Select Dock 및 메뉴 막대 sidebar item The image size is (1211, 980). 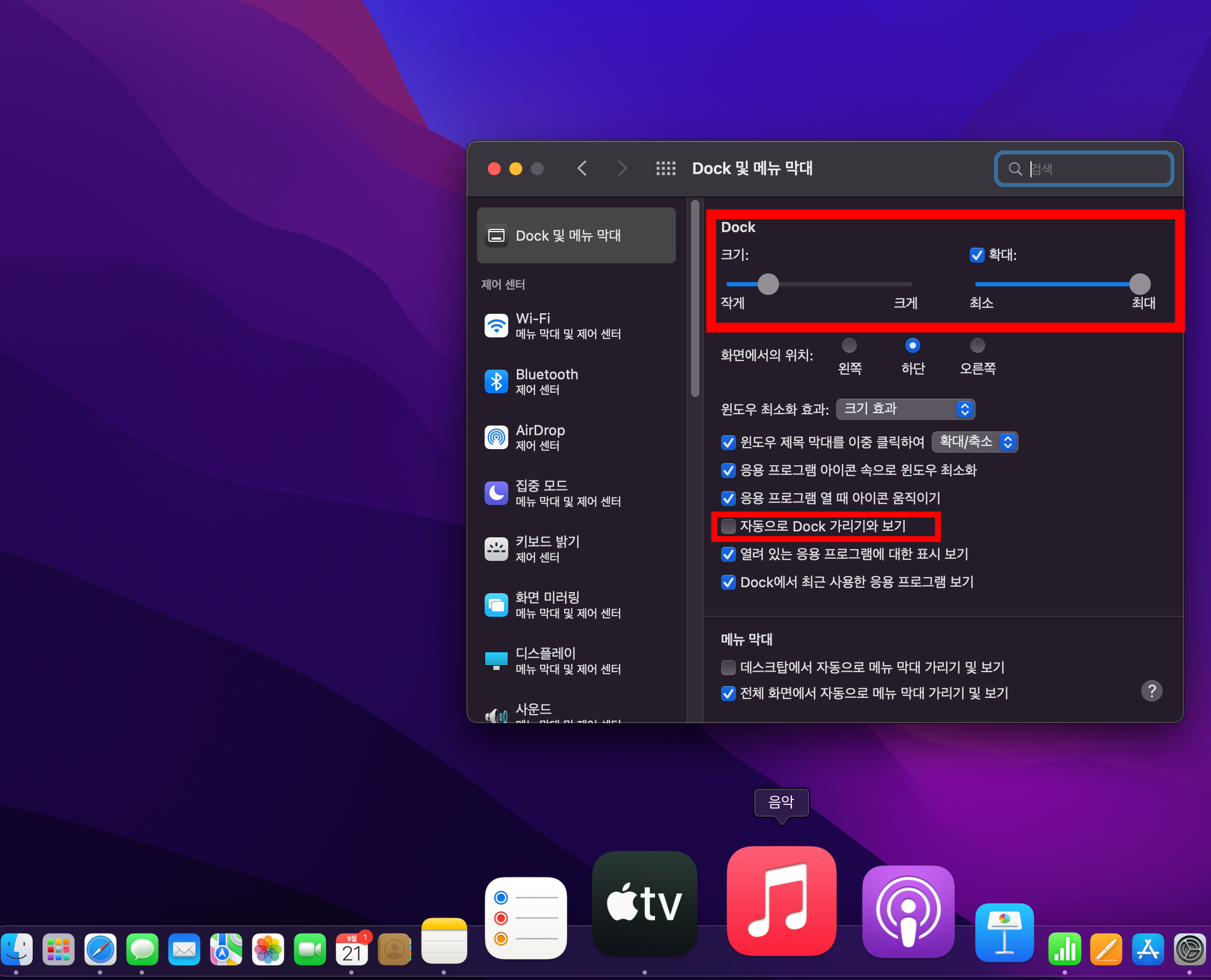click(576, 235)
